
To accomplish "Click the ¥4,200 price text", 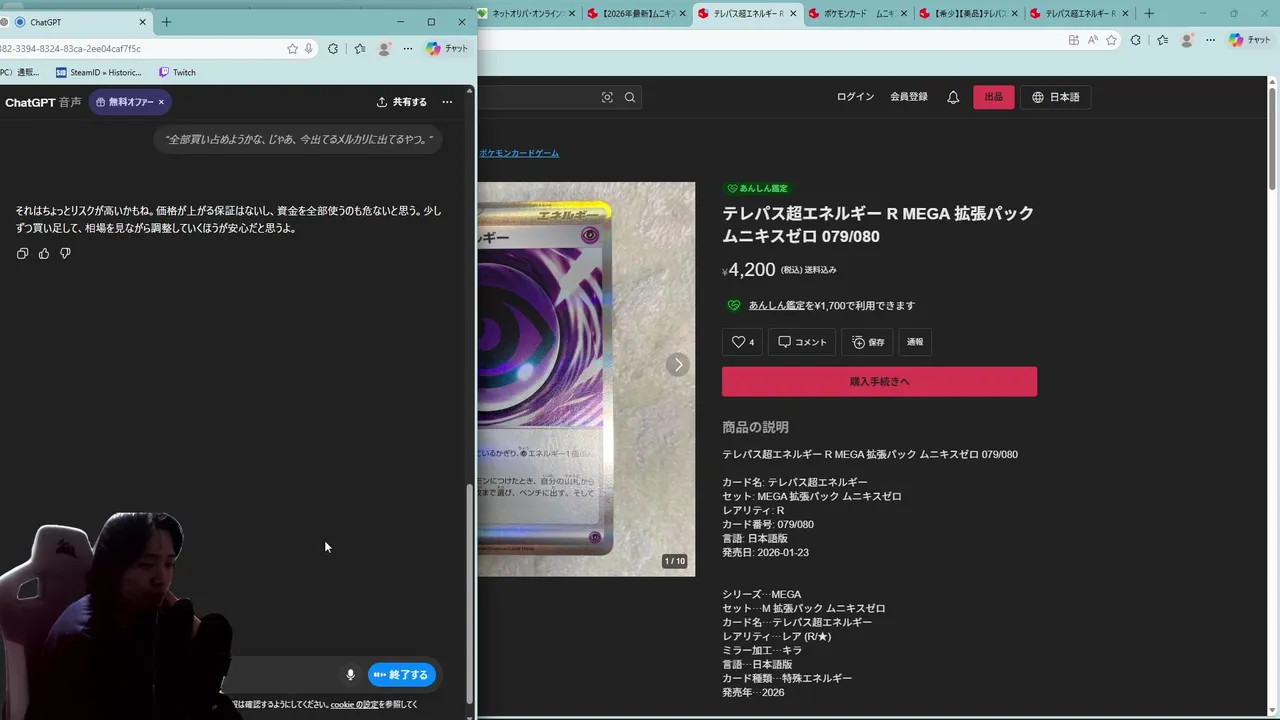I will pos(749,270).
